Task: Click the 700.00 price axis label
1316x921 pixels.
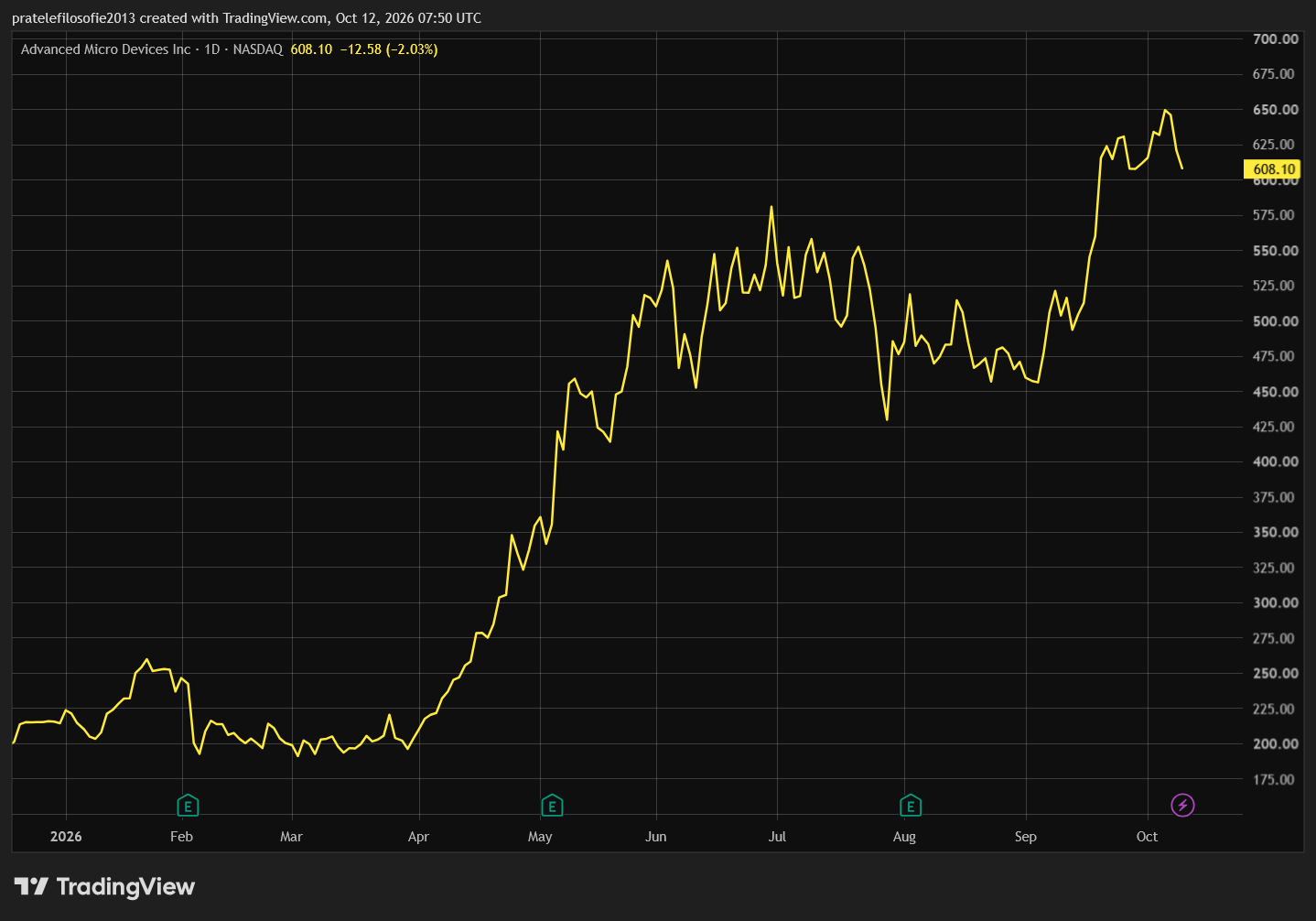Action: (1275, 38)
